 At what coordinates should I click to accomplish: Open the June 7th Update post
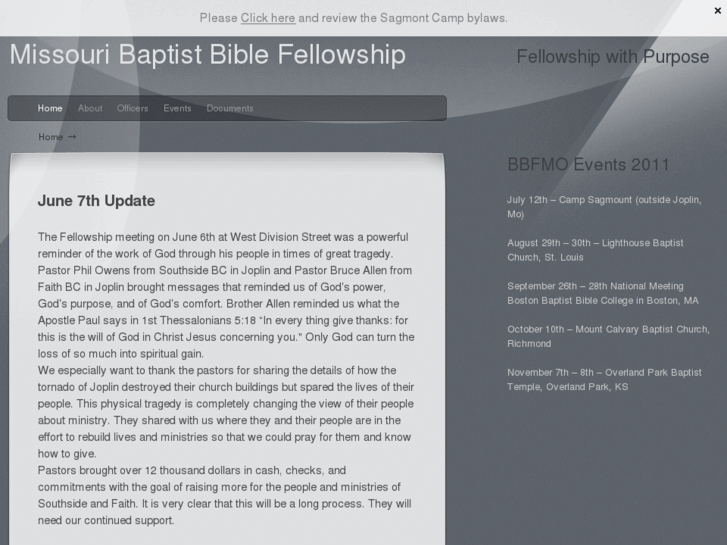click(96, 201)
